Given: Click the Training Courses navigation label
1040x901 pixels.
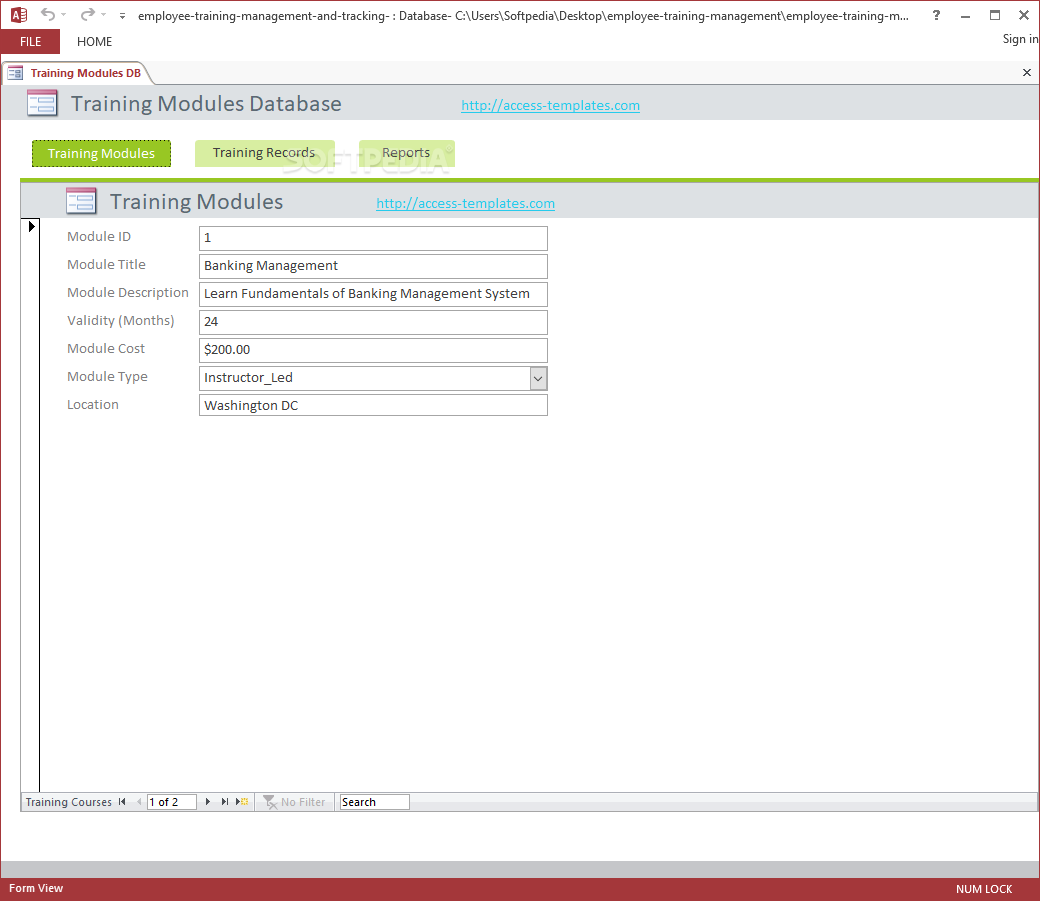Looking at the screenshot, I should (x=68, y=802).
